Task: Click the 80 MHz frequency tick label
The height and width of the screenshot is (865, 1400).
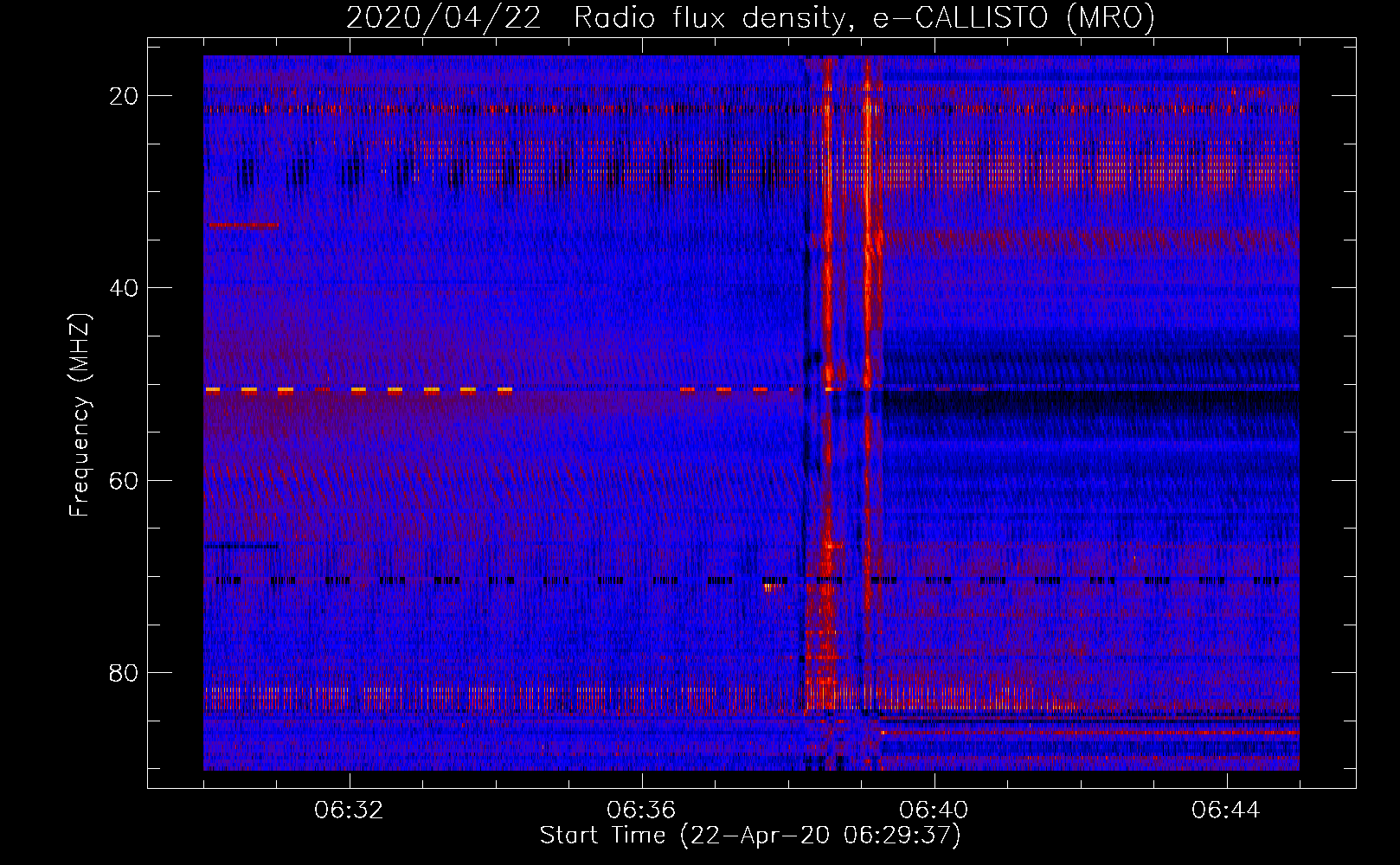Action: [124, 672]
